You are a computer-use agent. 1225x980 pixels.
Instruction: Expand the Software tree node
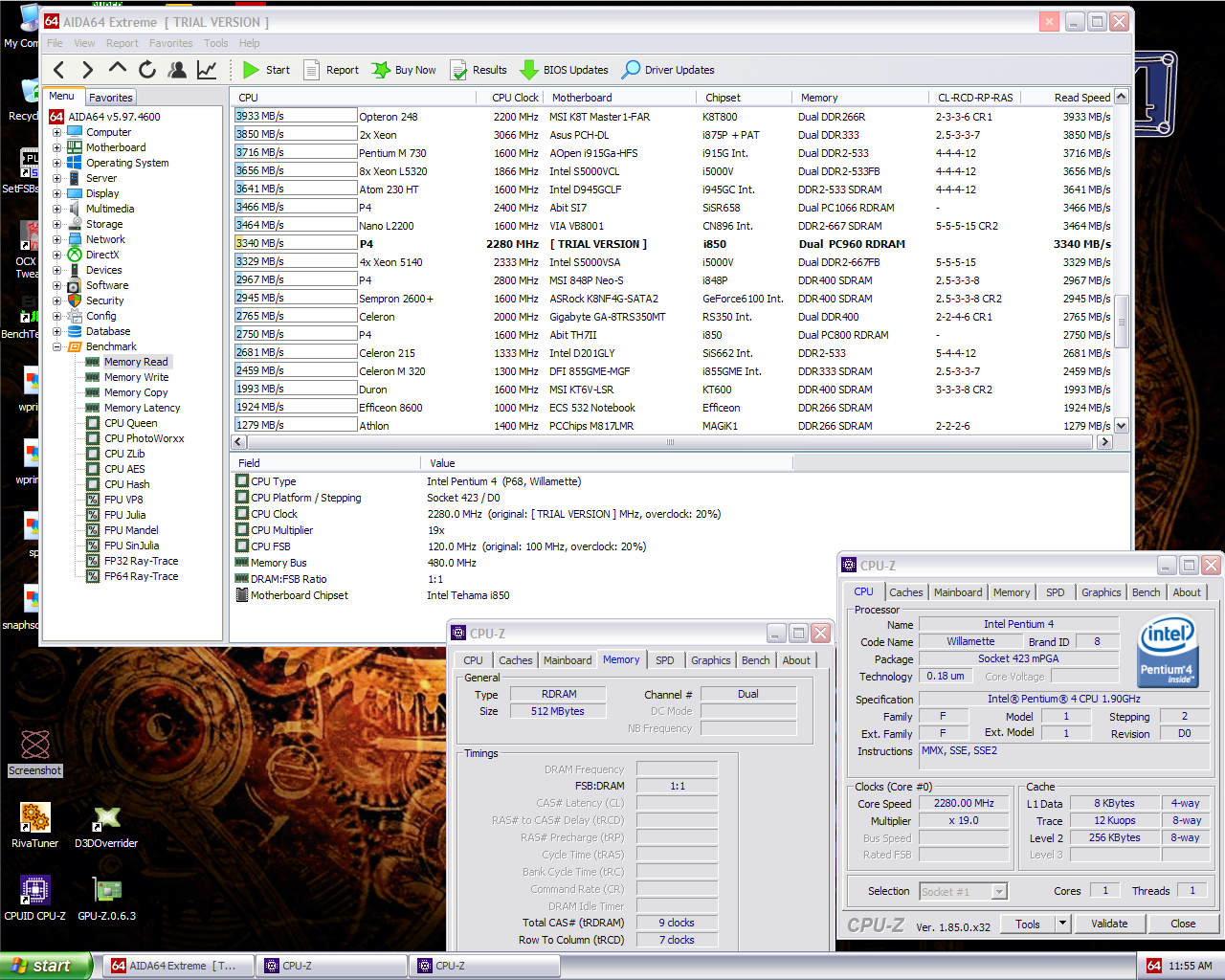[56, 285]
